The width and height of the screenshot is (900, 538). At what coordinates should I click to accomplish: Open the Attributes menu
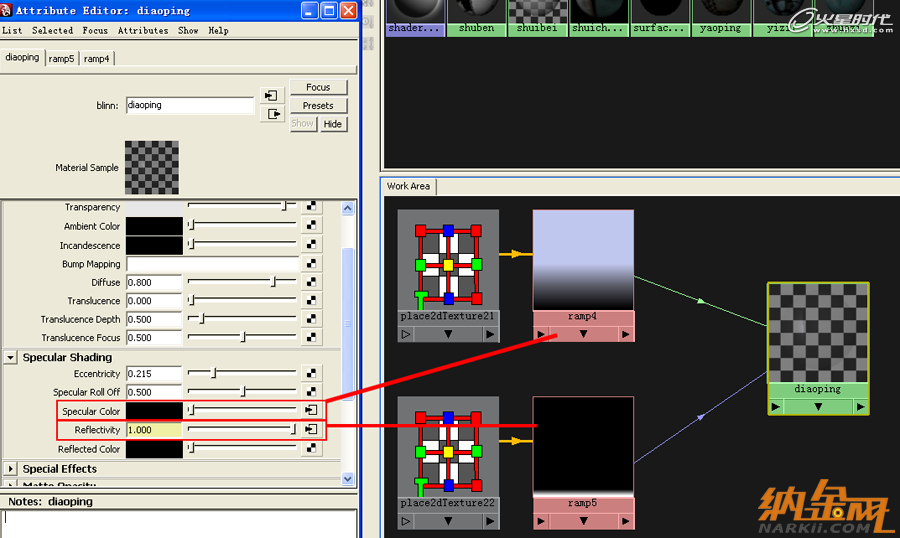pyautogui.click(x=143, y=30)
